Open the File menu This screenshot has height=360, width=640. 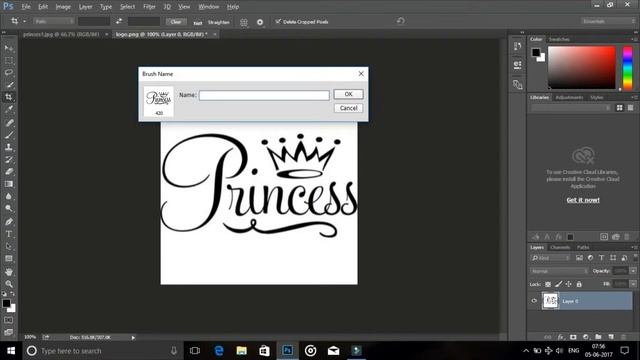[x=26, y=7]
